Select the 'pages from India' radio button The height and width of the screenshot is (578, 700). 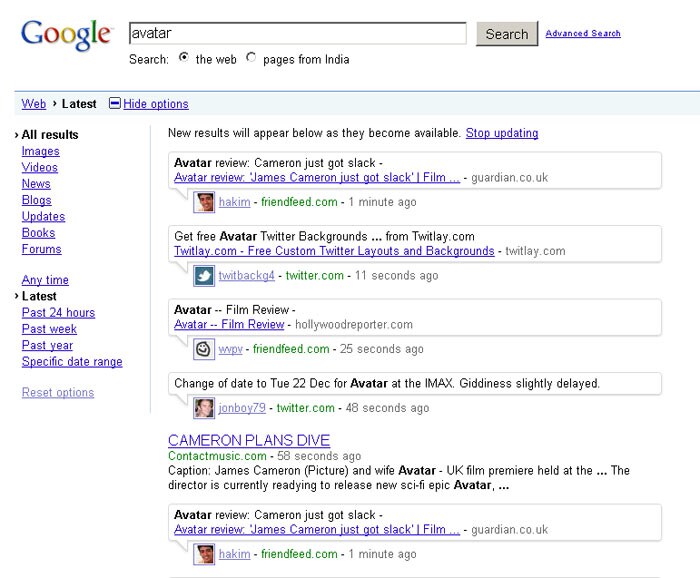[x=251, y=57]
